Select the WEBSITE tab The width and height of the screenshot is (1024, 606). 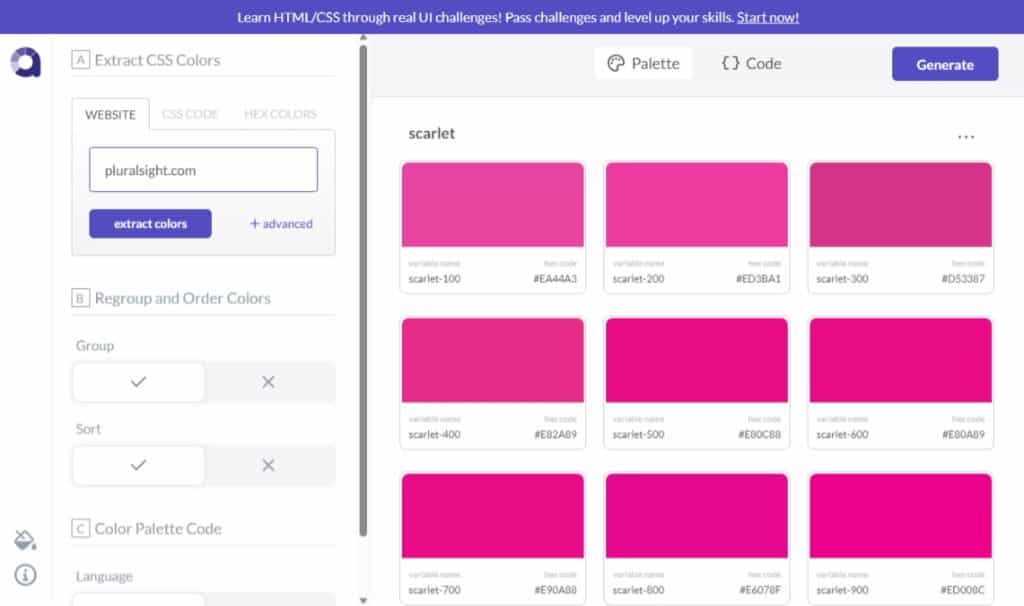pos(110,114)
